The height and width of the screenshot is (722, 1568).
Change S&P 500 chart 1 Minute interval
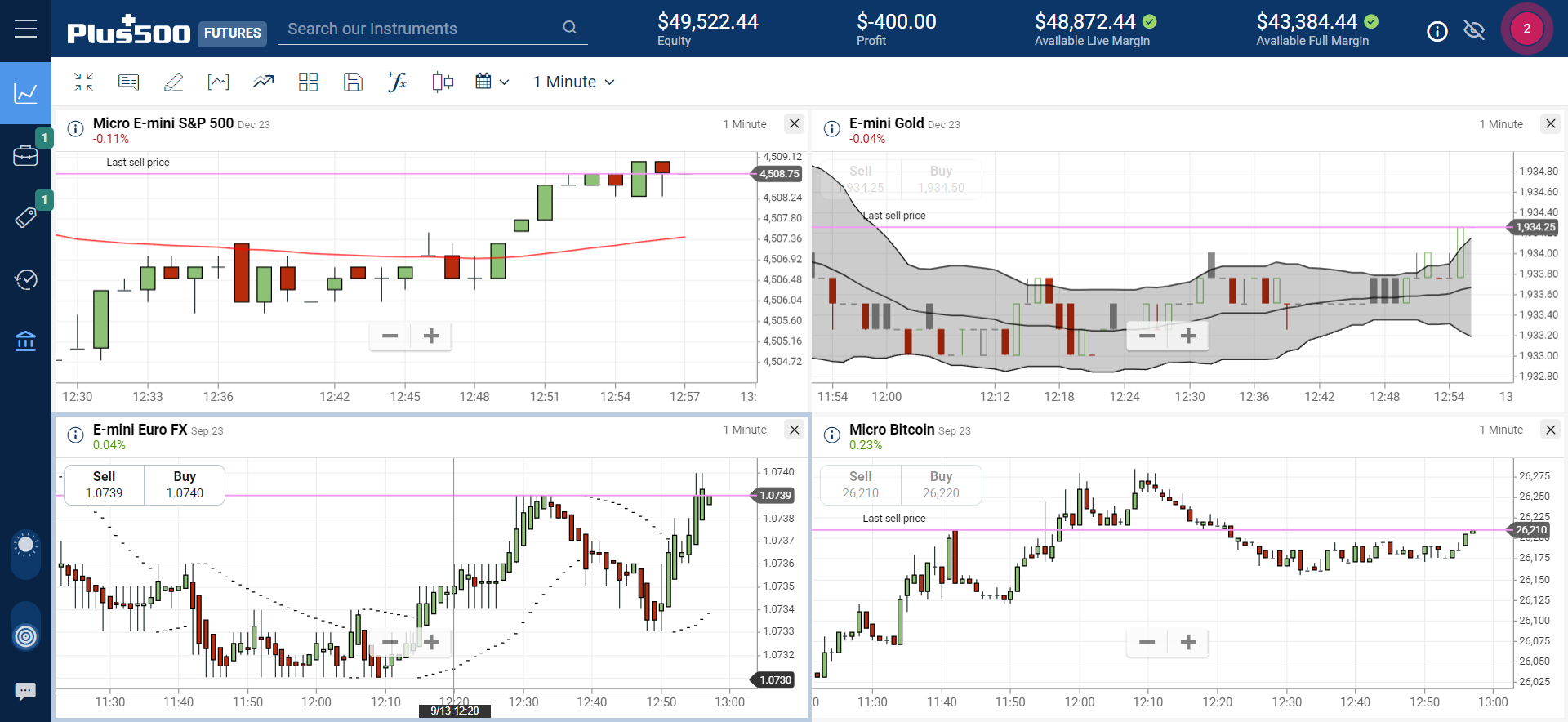tap(745, 124)
